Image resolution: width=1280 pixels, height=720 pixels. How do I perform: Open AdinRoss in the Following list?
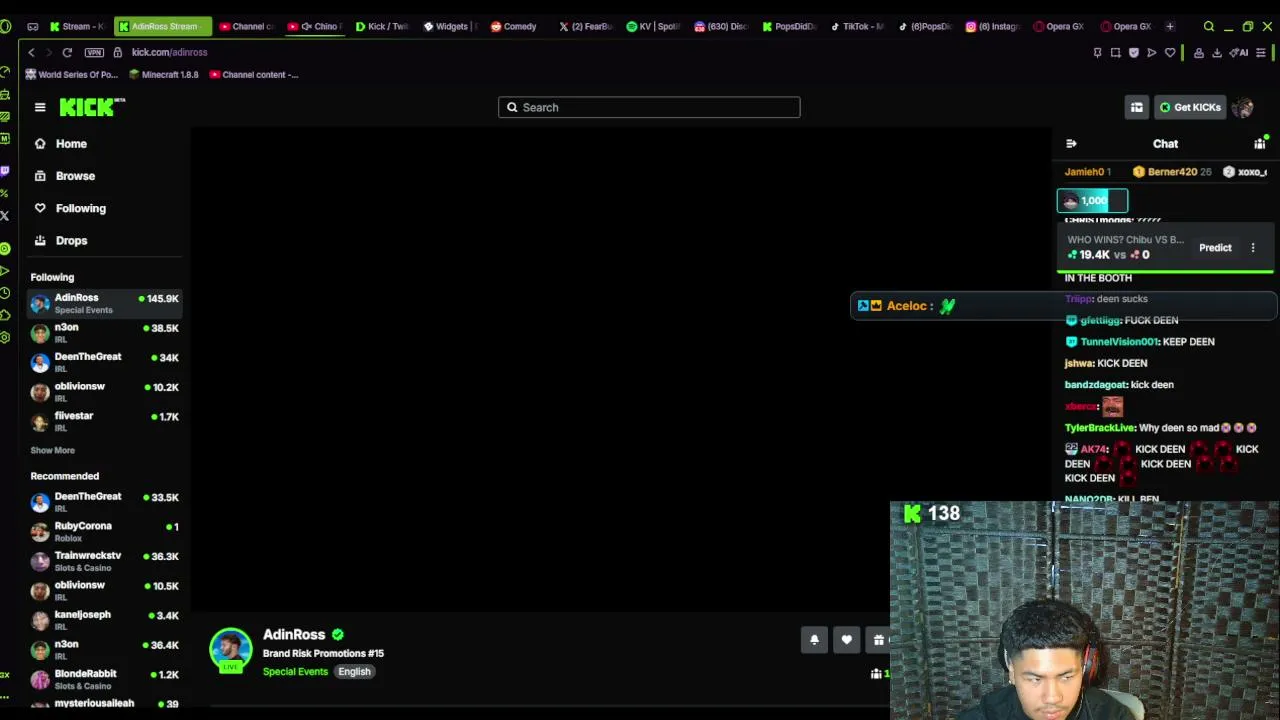click(x=105, y=303)
